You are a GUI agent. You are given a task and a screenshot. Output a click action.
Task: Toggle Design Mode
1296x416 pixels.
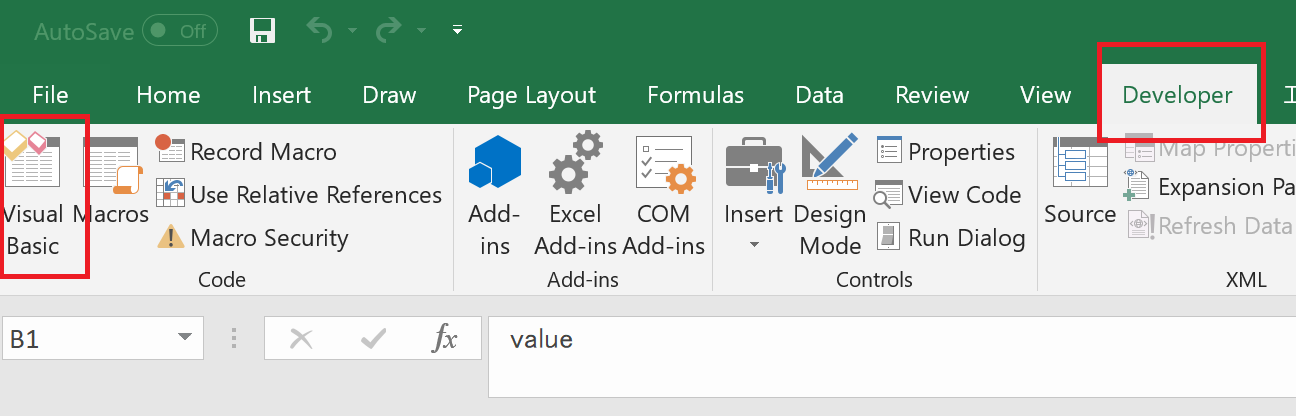click(829, 195)
